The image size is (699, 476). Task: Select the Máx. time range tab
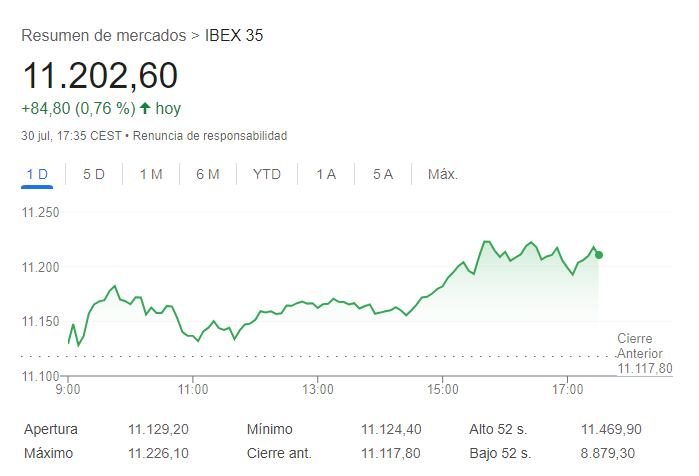443,174
